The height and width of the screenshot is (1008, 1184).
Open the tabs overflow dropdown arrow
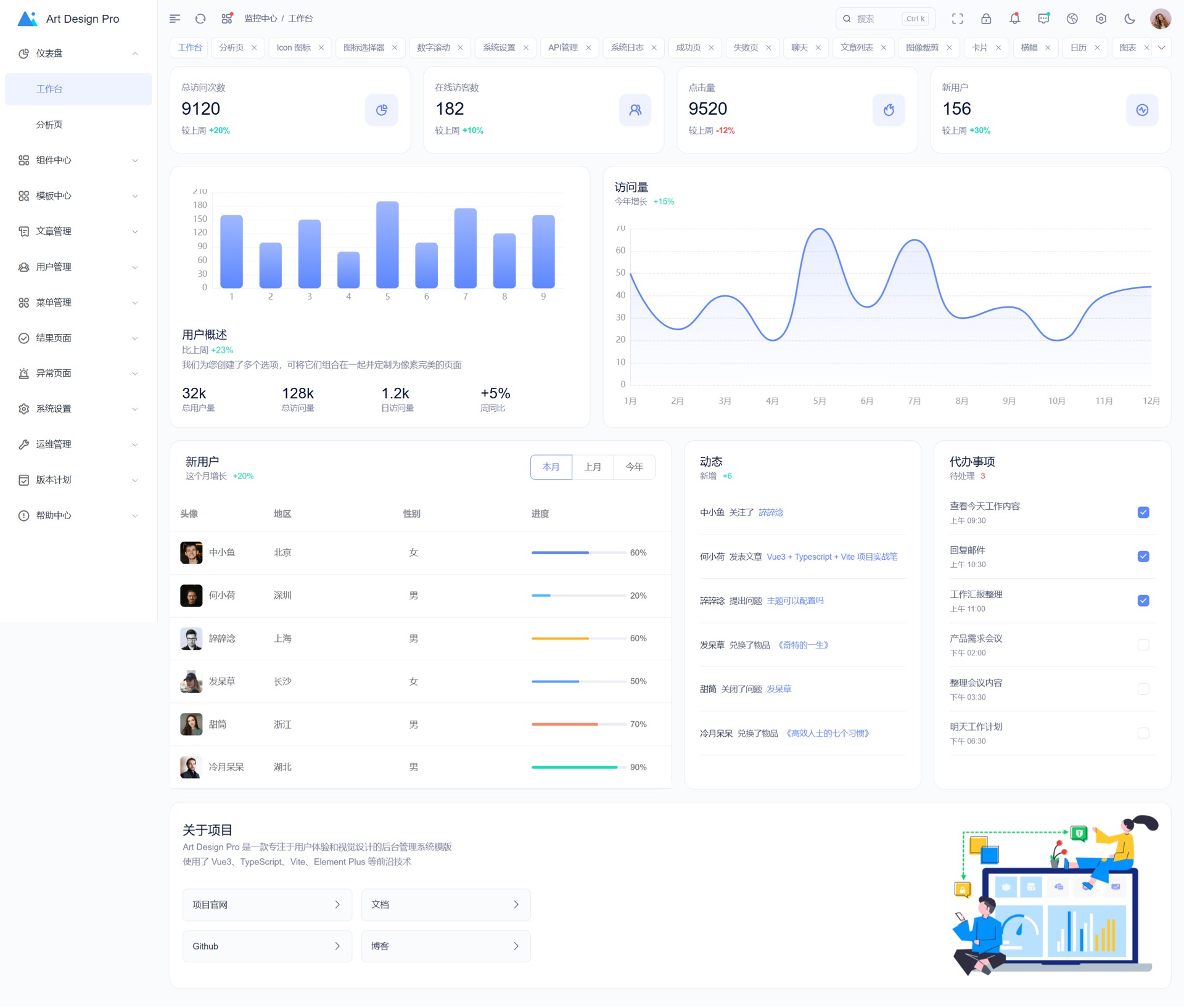tap(1162, 47)
